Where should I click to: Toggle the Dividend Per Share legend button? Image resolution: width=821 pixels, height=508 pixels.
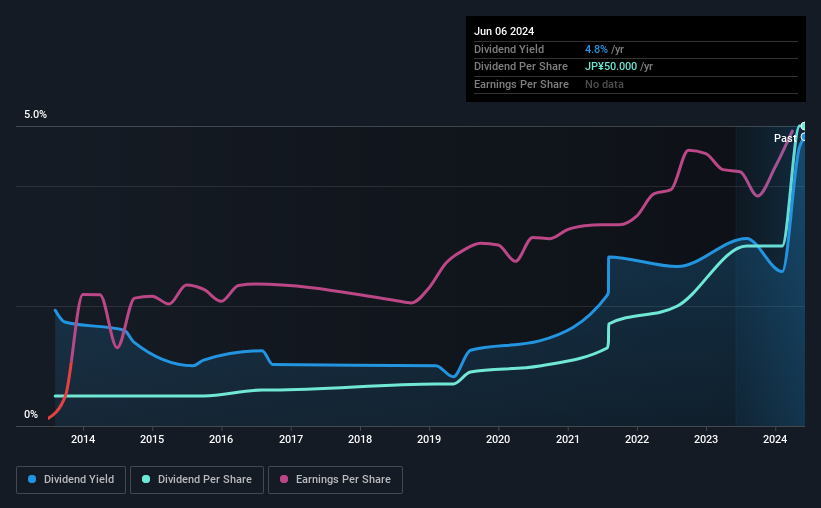pyautogui.click(x=197, y=480)
